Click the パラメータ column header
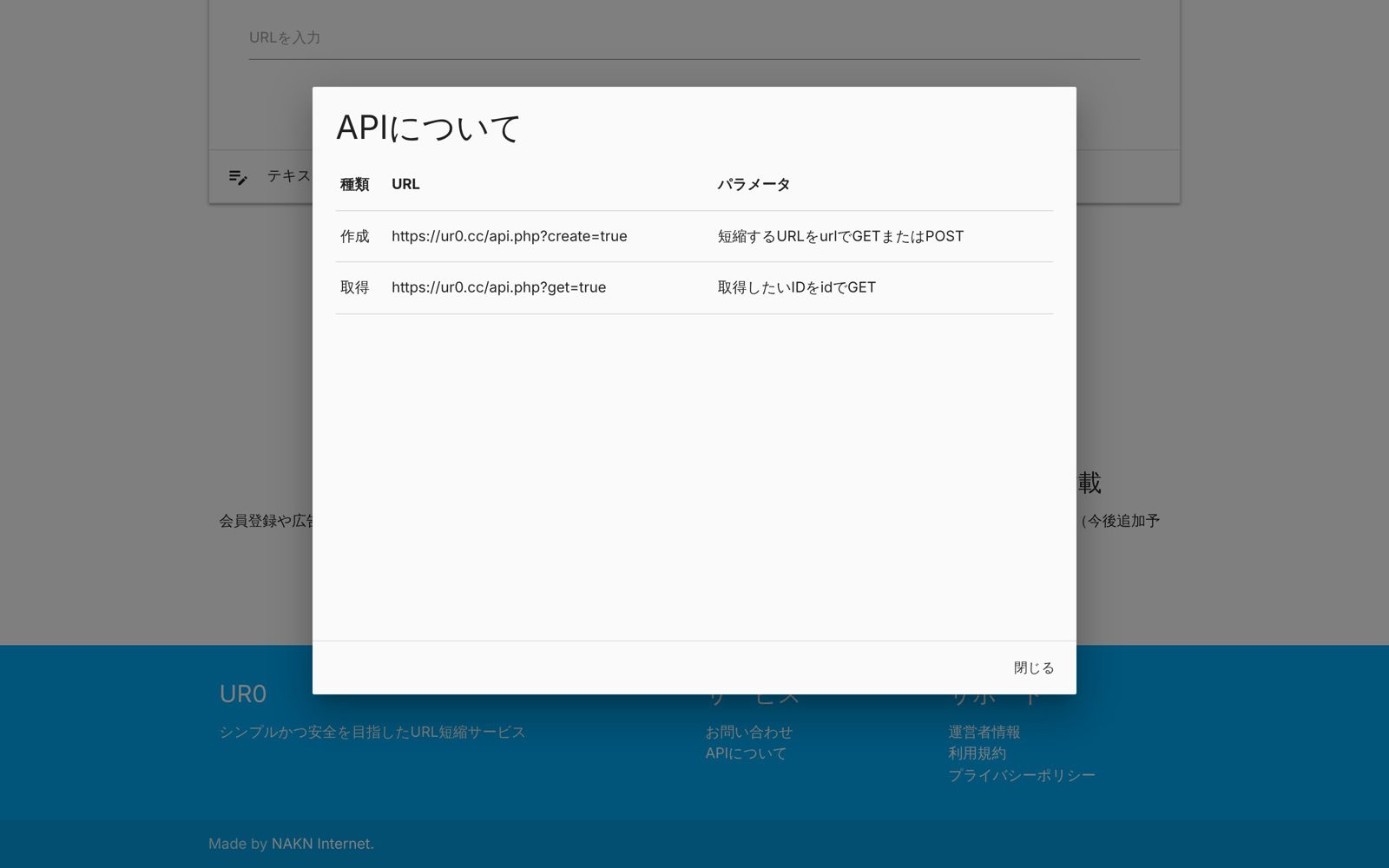1389x868 pixels. click(754, 184)
